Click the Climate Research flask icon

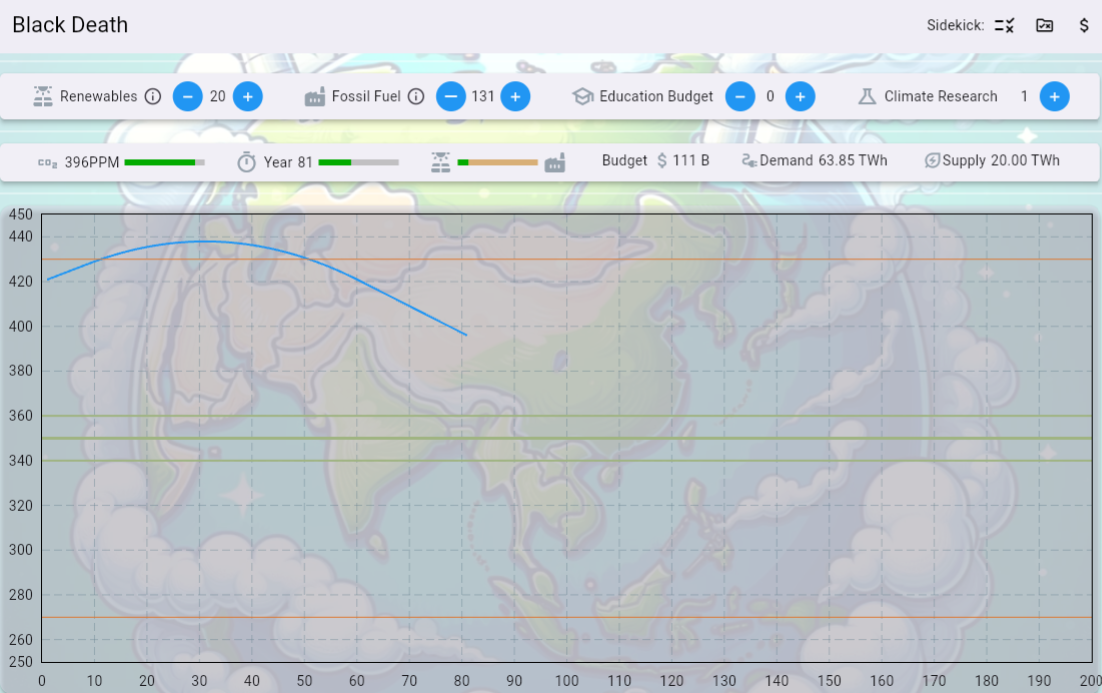point(867,96)
